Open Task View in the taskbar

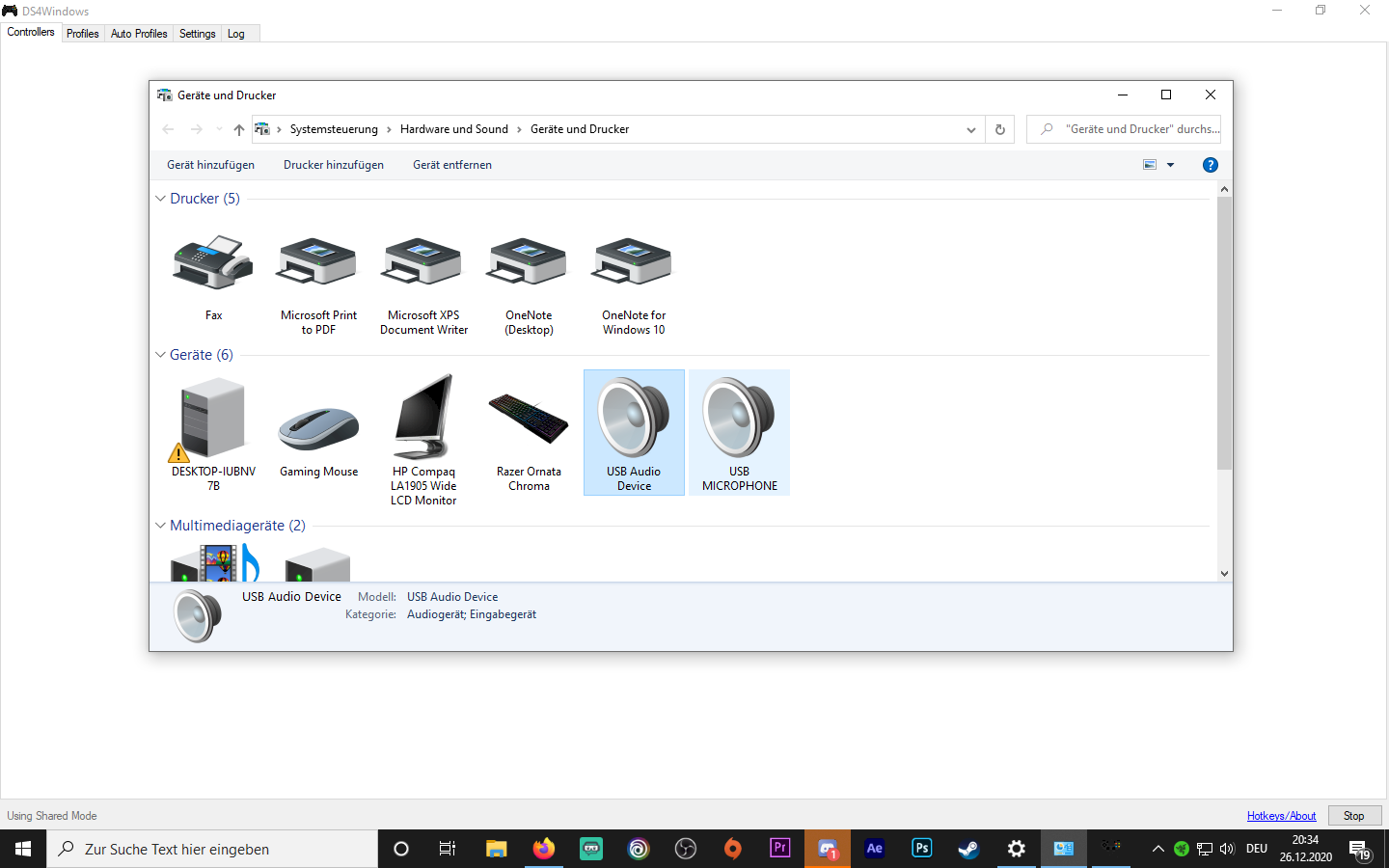coord(448,849)
